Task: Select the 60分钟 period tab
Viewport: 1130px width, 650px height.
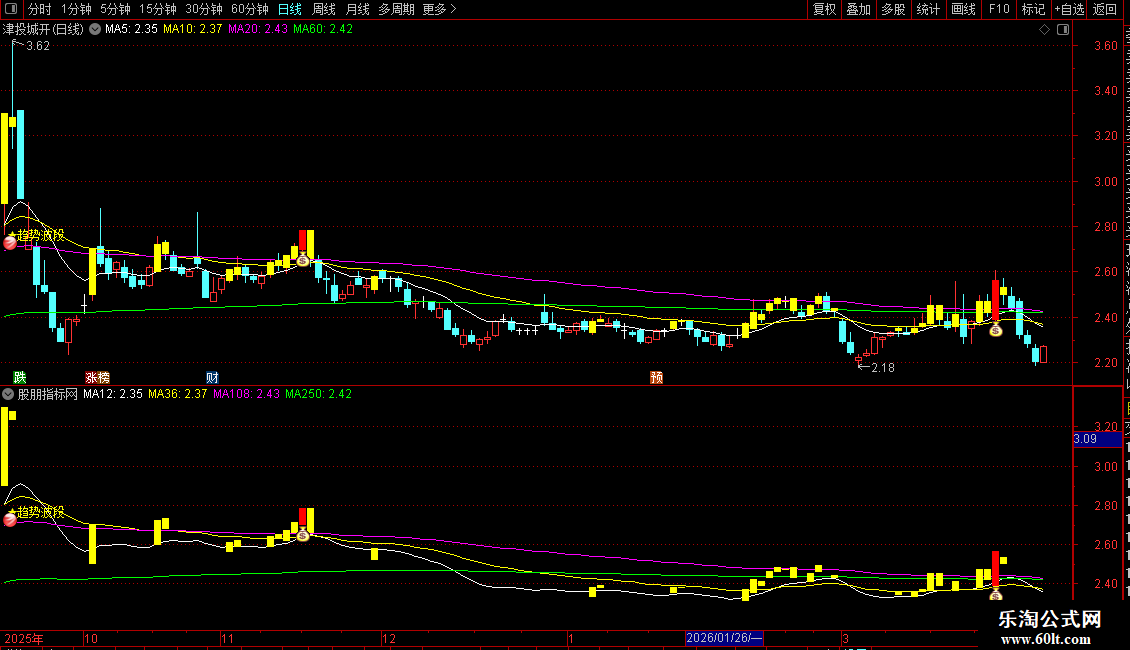Action: point(250,9)
